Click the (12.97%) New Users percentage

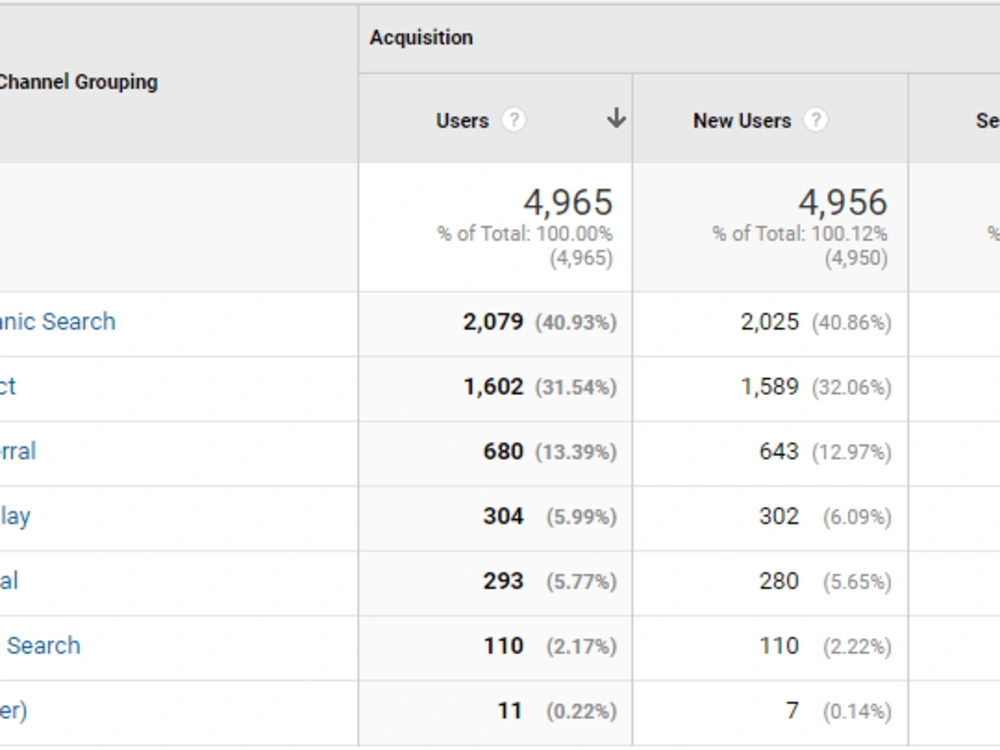[851, 452]
